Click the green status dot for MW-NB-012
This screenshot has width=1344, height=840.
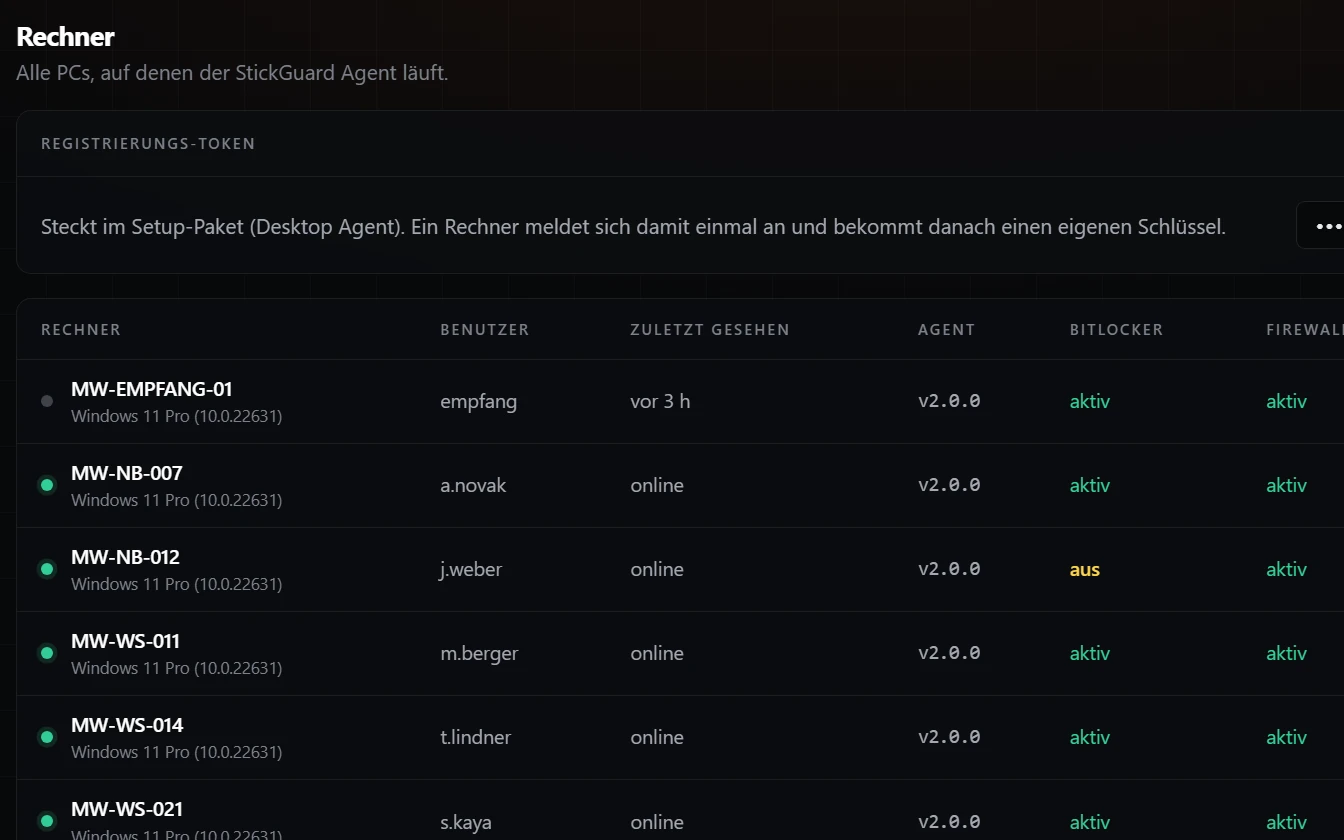coord(47,569)
